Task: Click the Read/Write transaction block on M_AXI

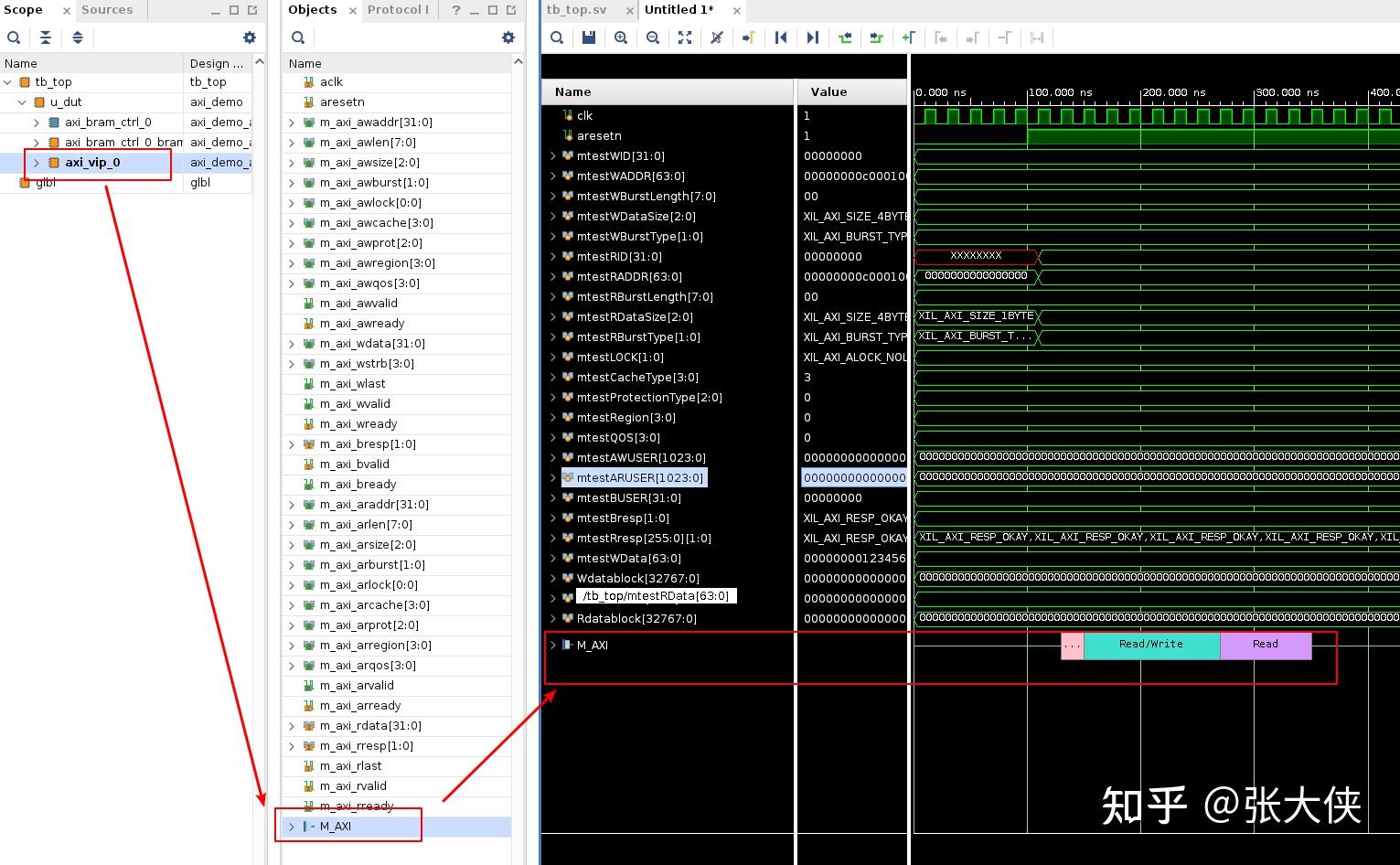Action: (x=1150, y=644)
